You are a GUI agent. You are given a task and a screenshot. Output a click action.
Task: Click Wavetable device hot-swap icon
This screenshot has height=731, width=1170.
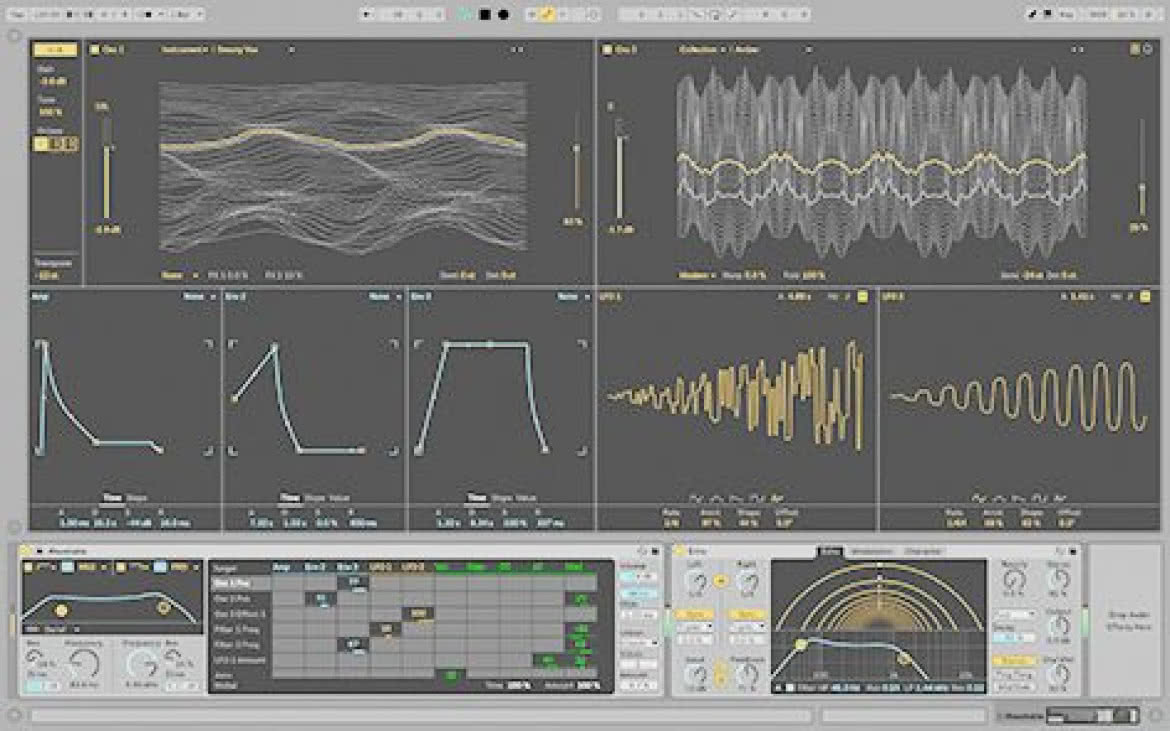pos(642,551)
